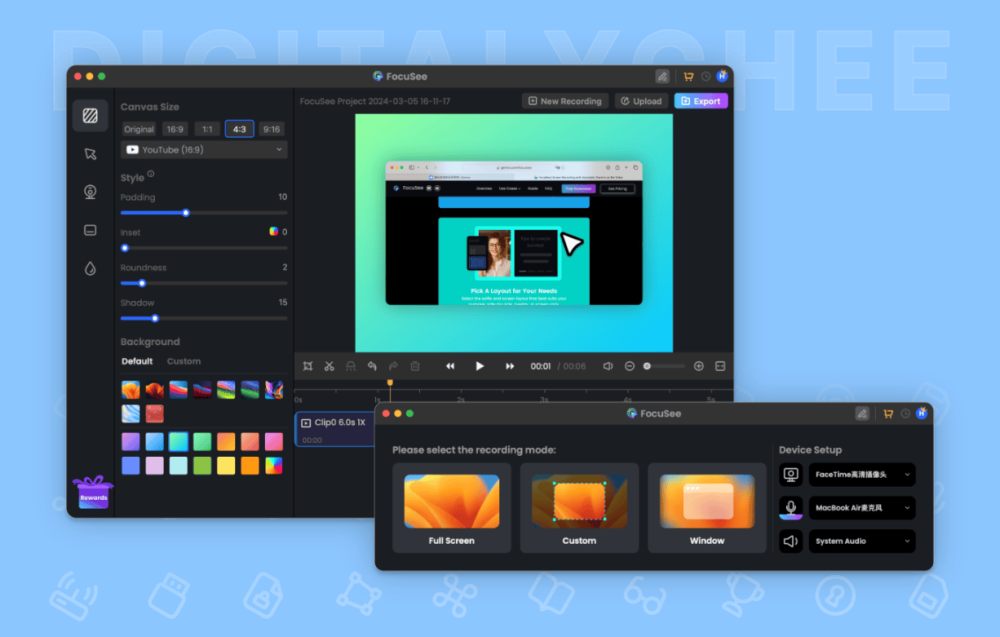Open the watermark droplet sidebar icon
Image resolution: width=1000 pixels, height=637 pixels.
pos(90,268)
